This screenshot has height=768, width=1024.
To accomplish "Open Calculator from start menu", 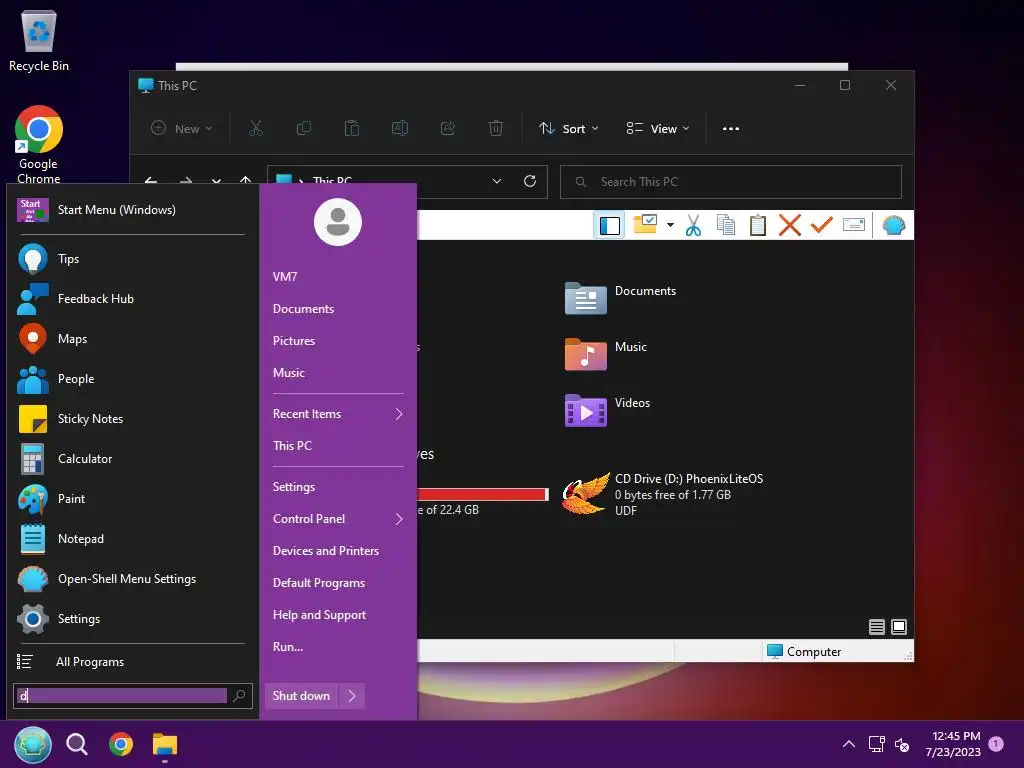I will tap(131, 458).
